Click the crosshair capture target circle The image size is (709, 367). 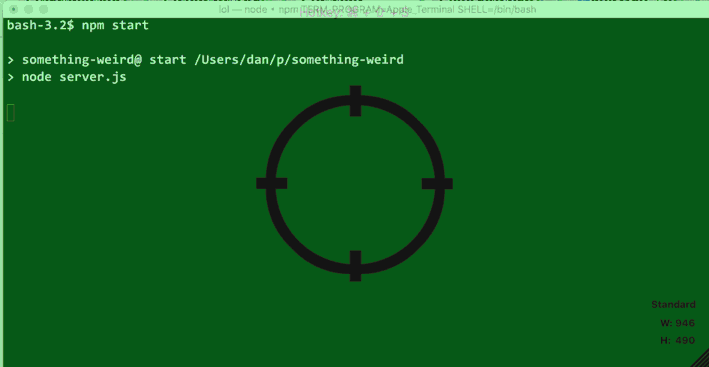point(355,184)
